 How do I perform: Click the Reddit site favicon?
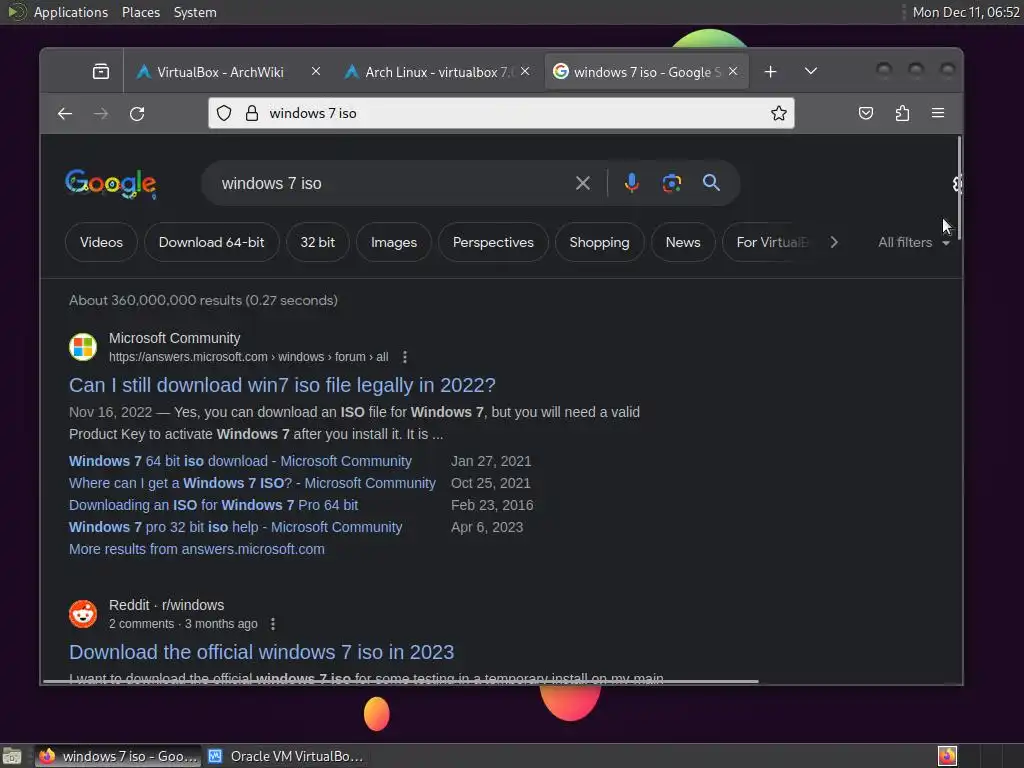tap(83, 614)
